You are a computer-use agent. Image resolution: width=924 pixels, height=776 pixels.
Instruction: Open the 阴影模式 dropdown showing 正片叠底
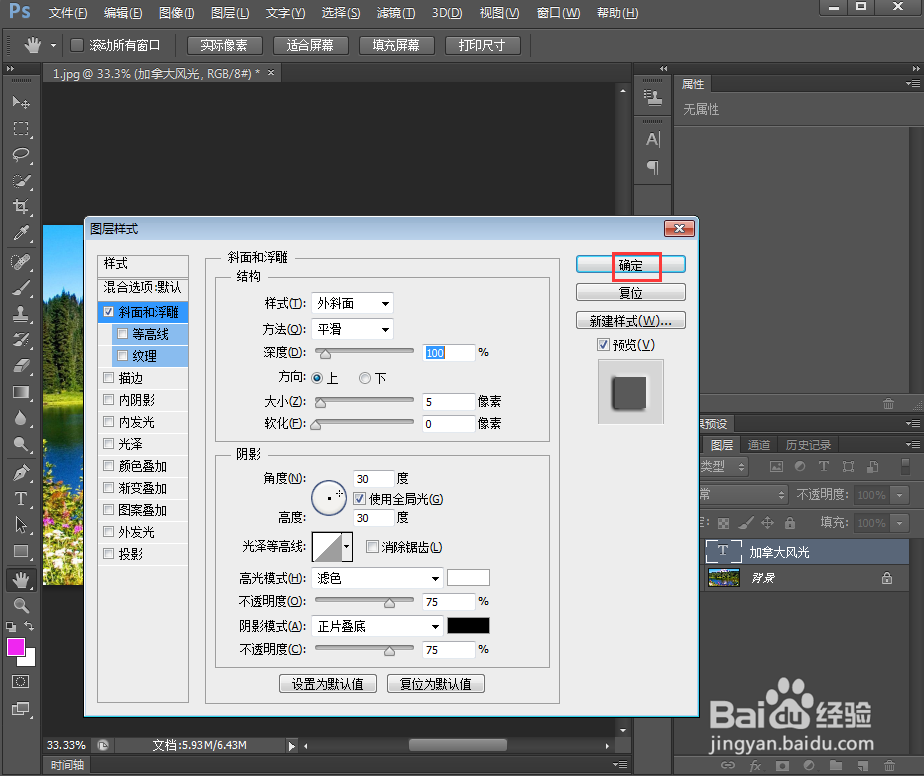pos(377,625)
